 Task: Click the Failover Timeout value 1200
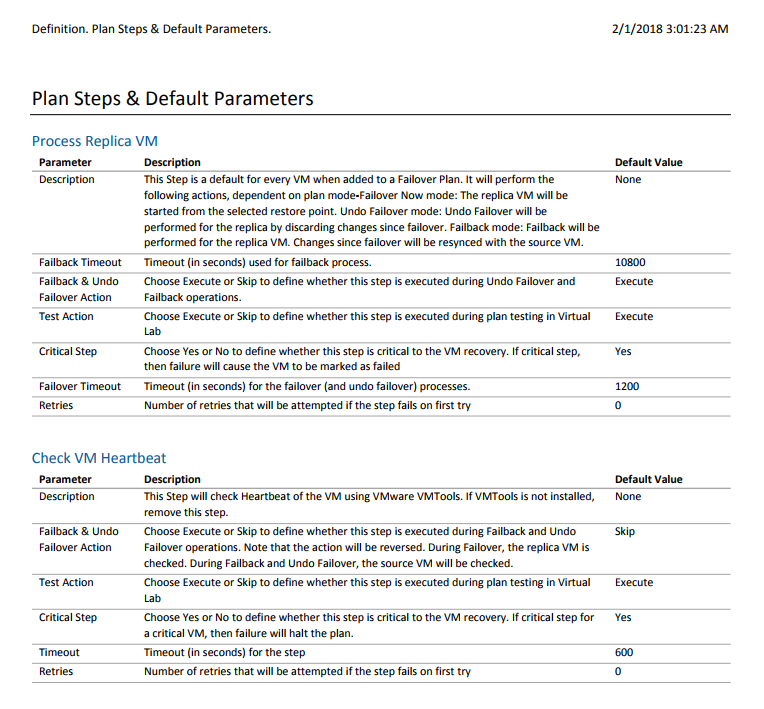pos(627,386)
